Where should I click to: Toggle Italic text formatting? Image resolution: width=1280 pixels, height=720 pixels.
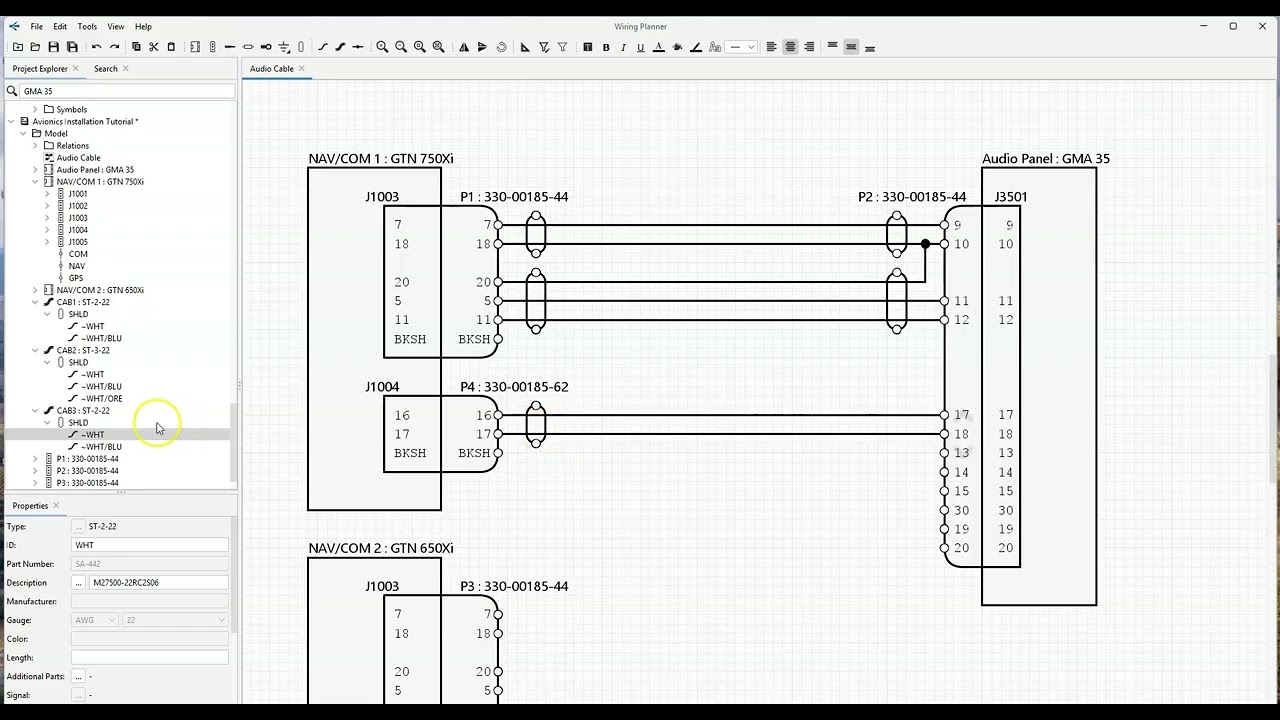(623, 47)
